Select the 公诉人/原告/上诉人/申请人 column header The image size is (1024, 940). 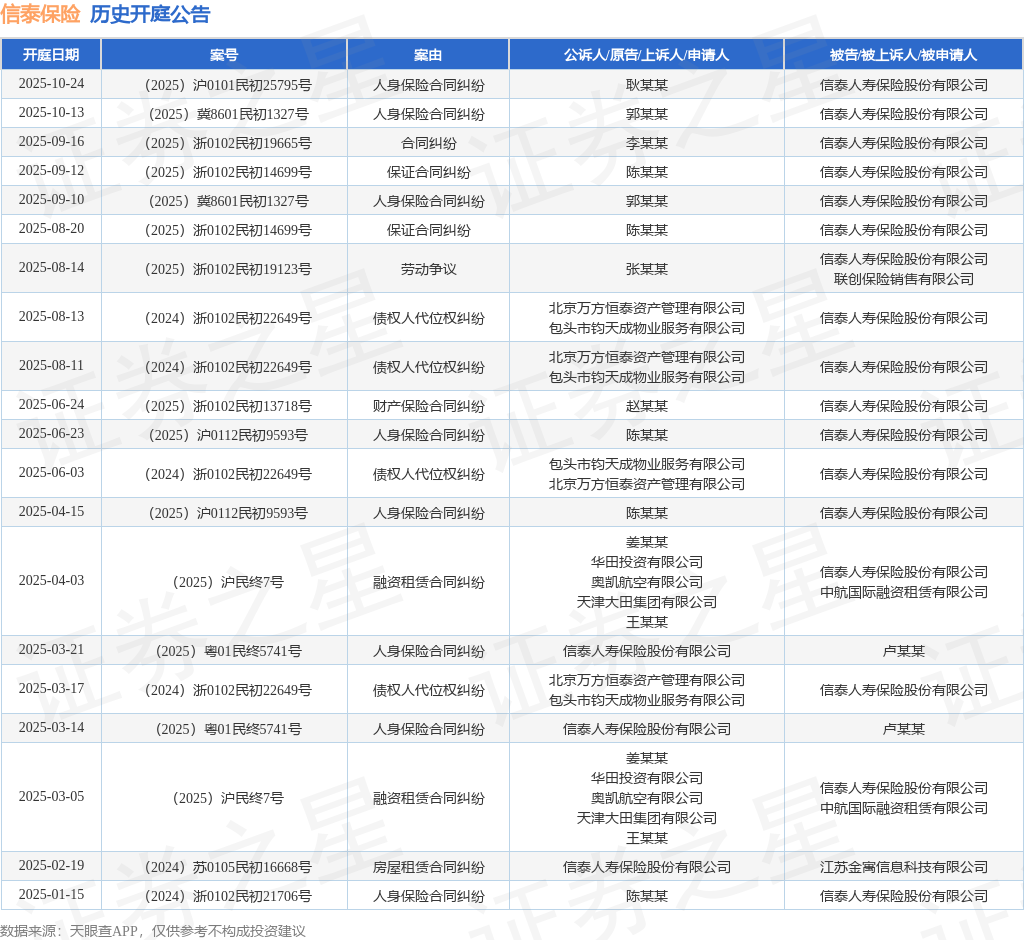click(647, 55)
